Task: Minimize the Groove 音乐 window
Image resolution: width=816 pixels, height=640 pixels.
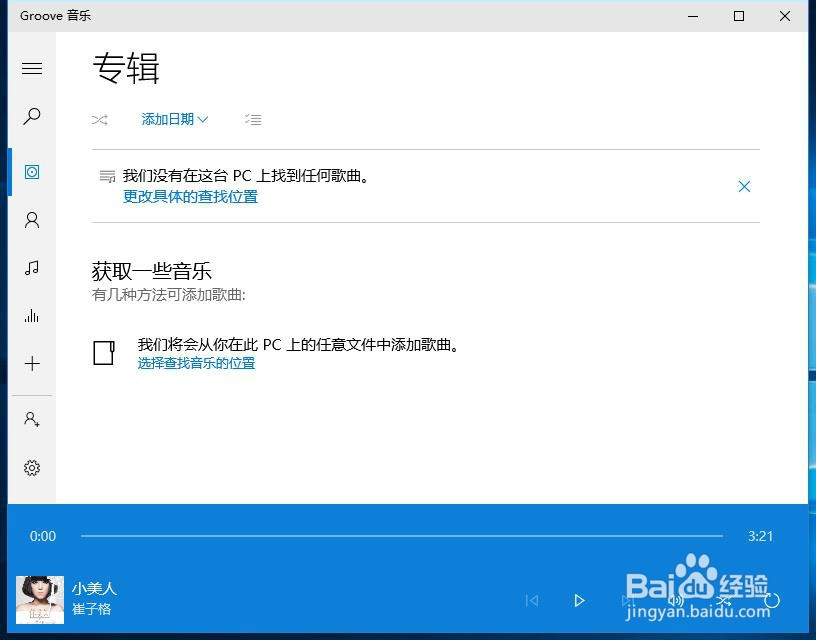Action: tap(693, 16)
